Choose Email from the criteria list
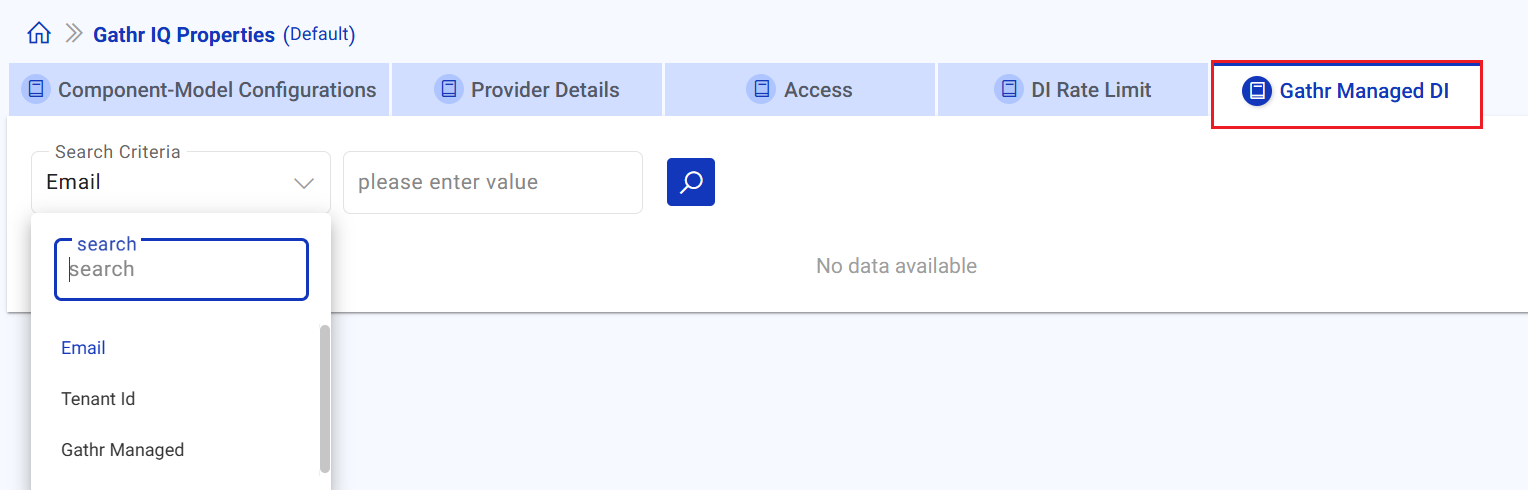Screen dimensions: 1528x490 pyautogui.click(x=84, y=348)
